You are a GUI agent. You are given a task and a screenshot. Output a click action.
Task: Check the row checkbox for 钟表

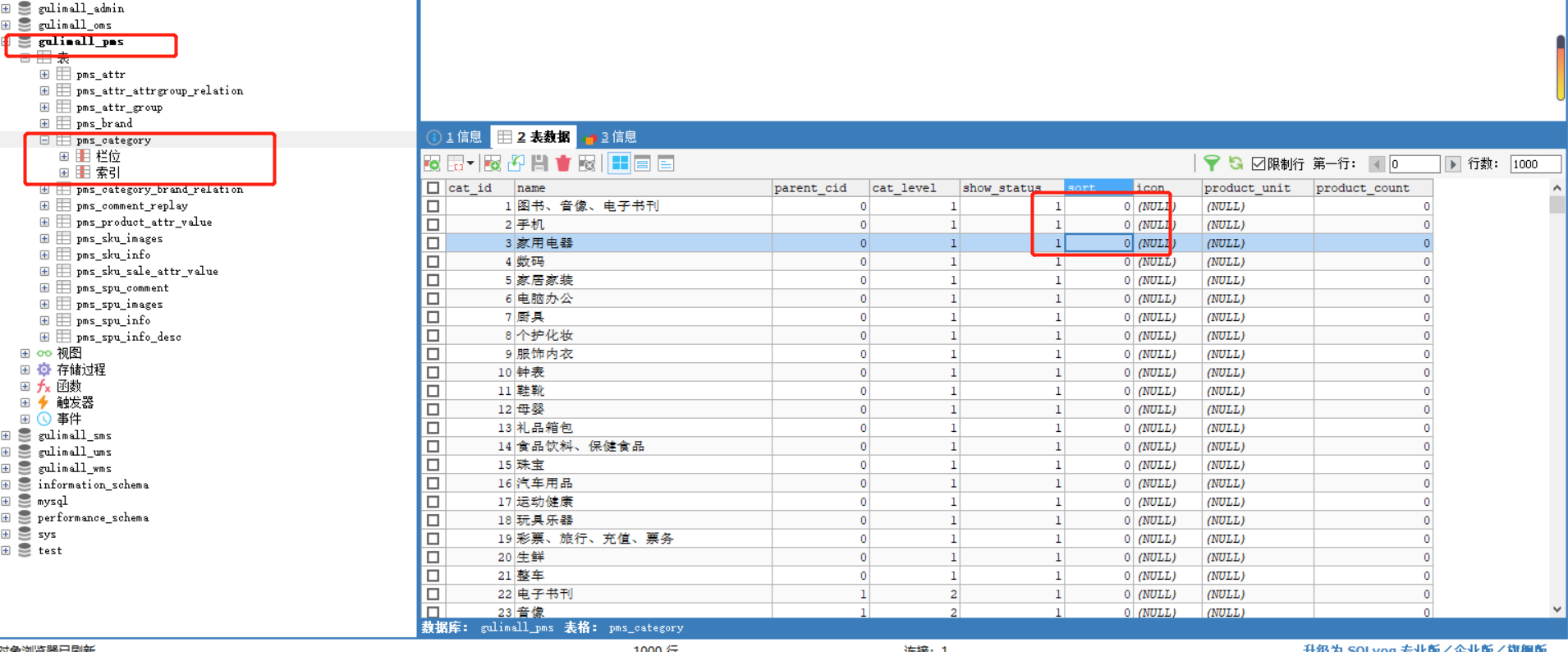click(433, 372)
